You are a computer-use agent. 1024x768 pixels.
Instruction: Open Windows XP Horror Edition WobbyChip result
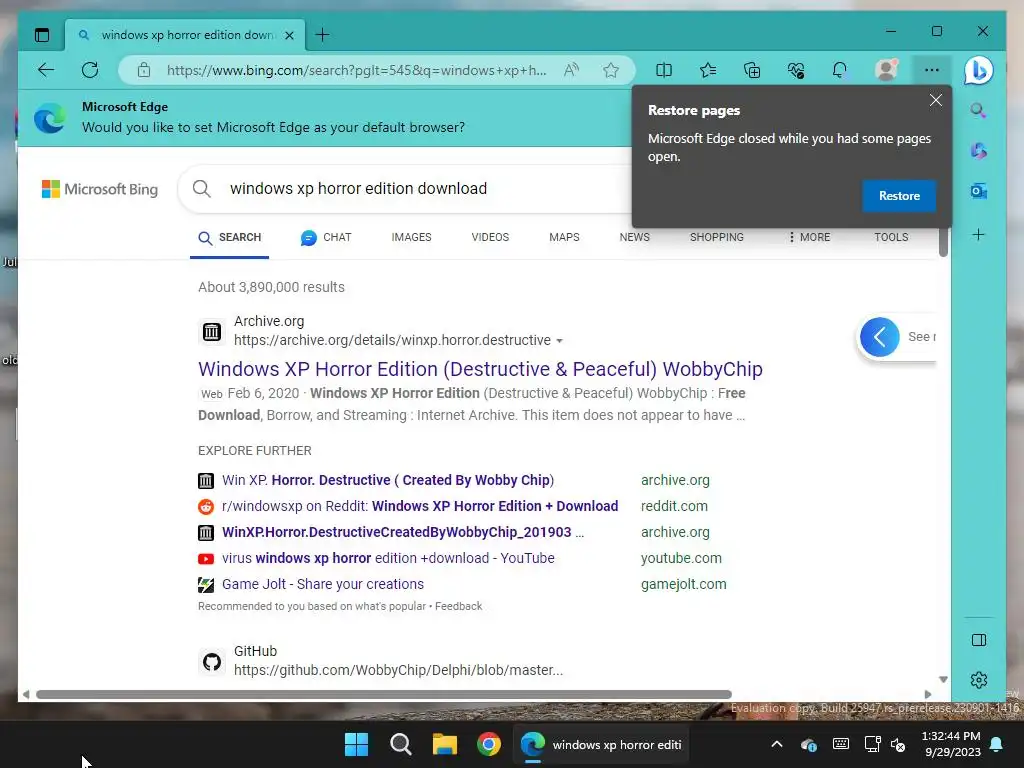pos(480,369)
